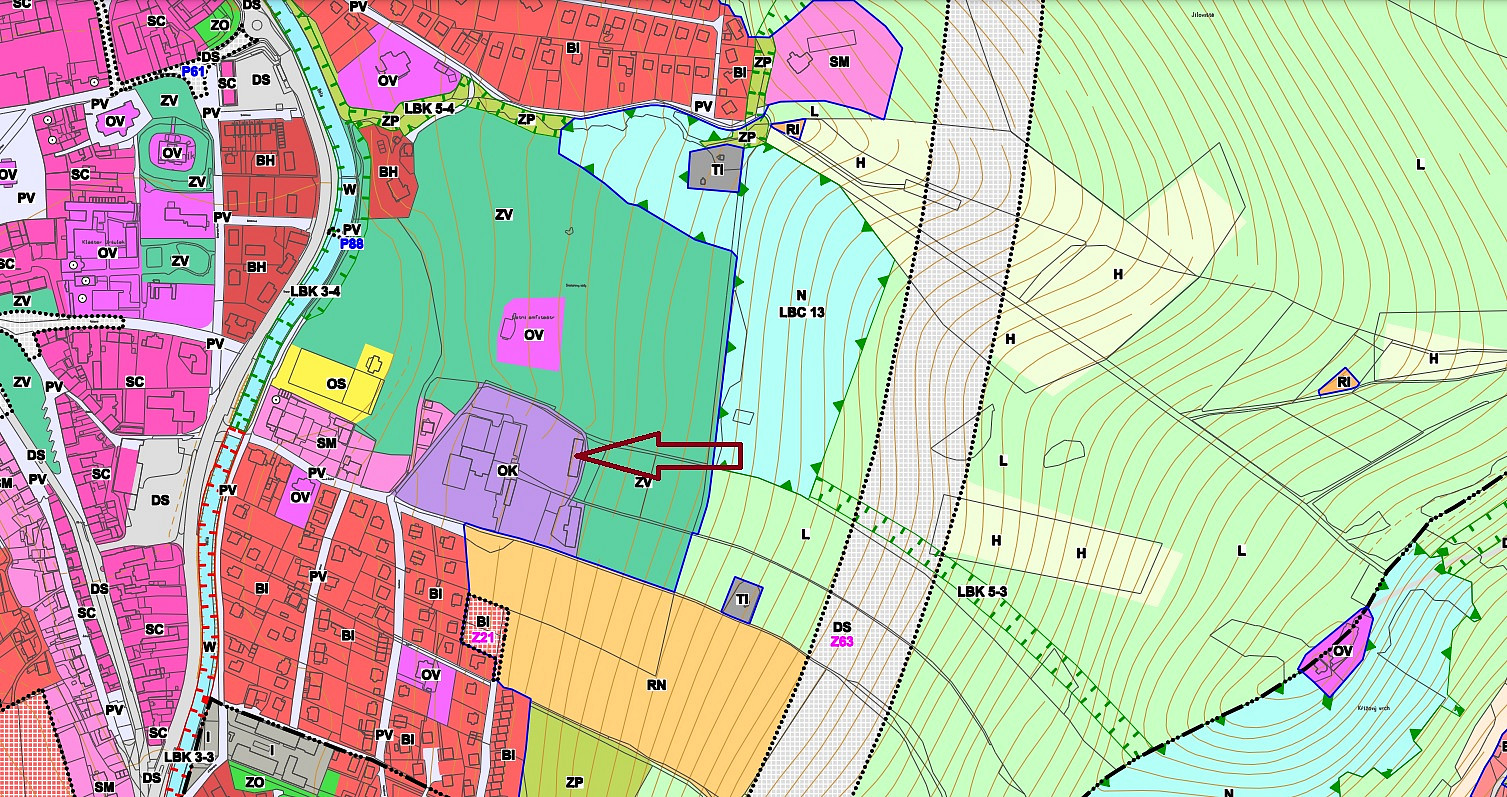Click the OK label on the purple zone
Viewport: 1507px width, 797px height.
pos(508,470)
